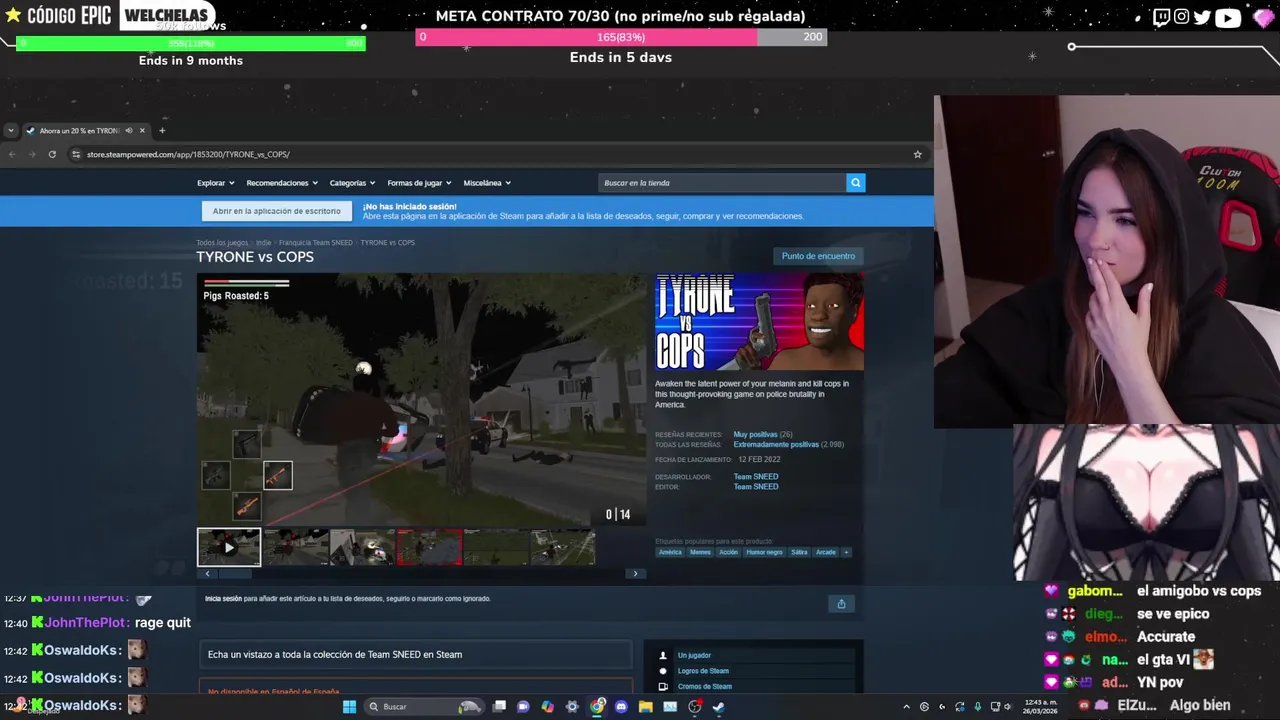Open the Muy positivas recent reviews link
The image size is (1280, 720).
coord(755,434)
